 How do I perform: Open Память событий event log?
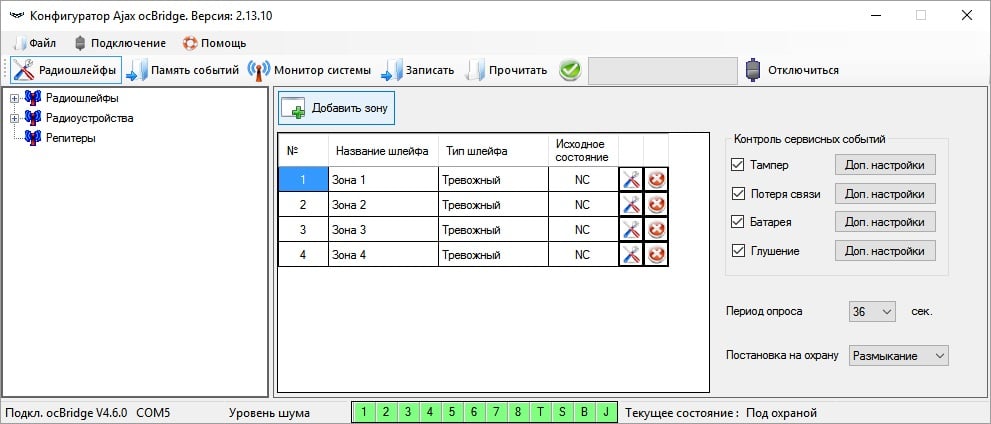pyautogui.click(x=183, y=70)
